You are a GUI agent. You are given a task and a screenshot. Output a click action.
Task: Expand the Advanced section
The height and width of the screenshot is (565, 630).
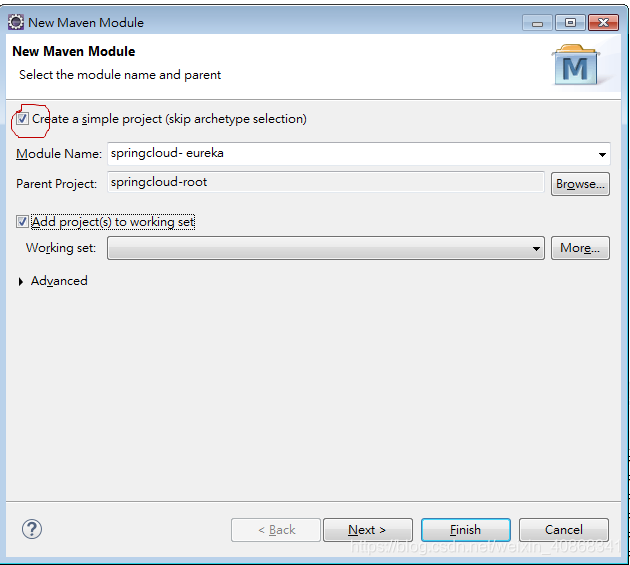(21, 281)
